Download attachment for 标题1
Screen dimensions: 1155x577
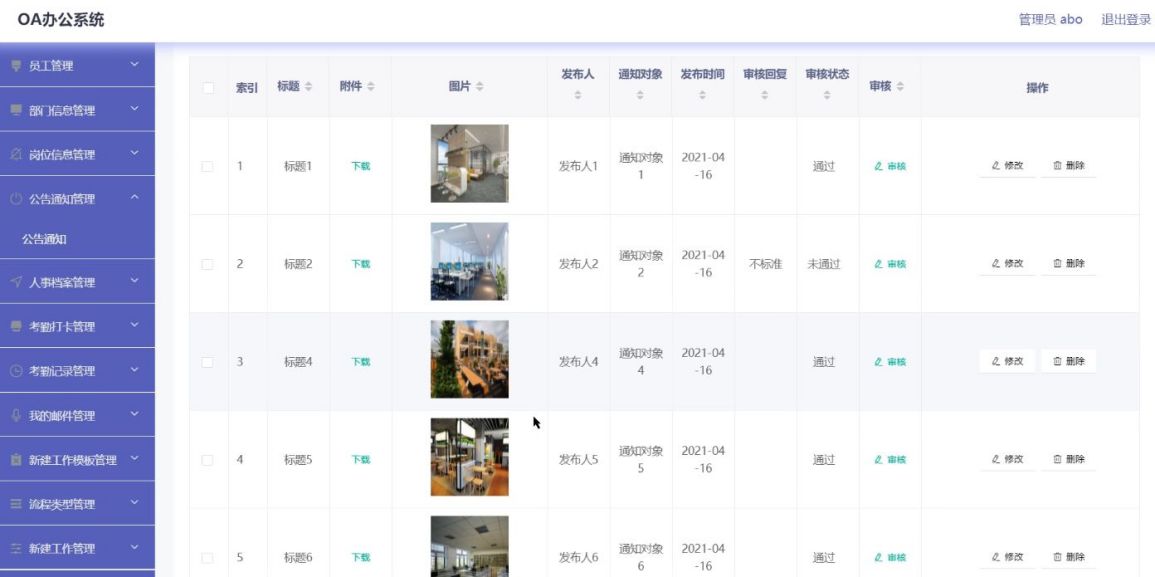[x=360, y=167]
